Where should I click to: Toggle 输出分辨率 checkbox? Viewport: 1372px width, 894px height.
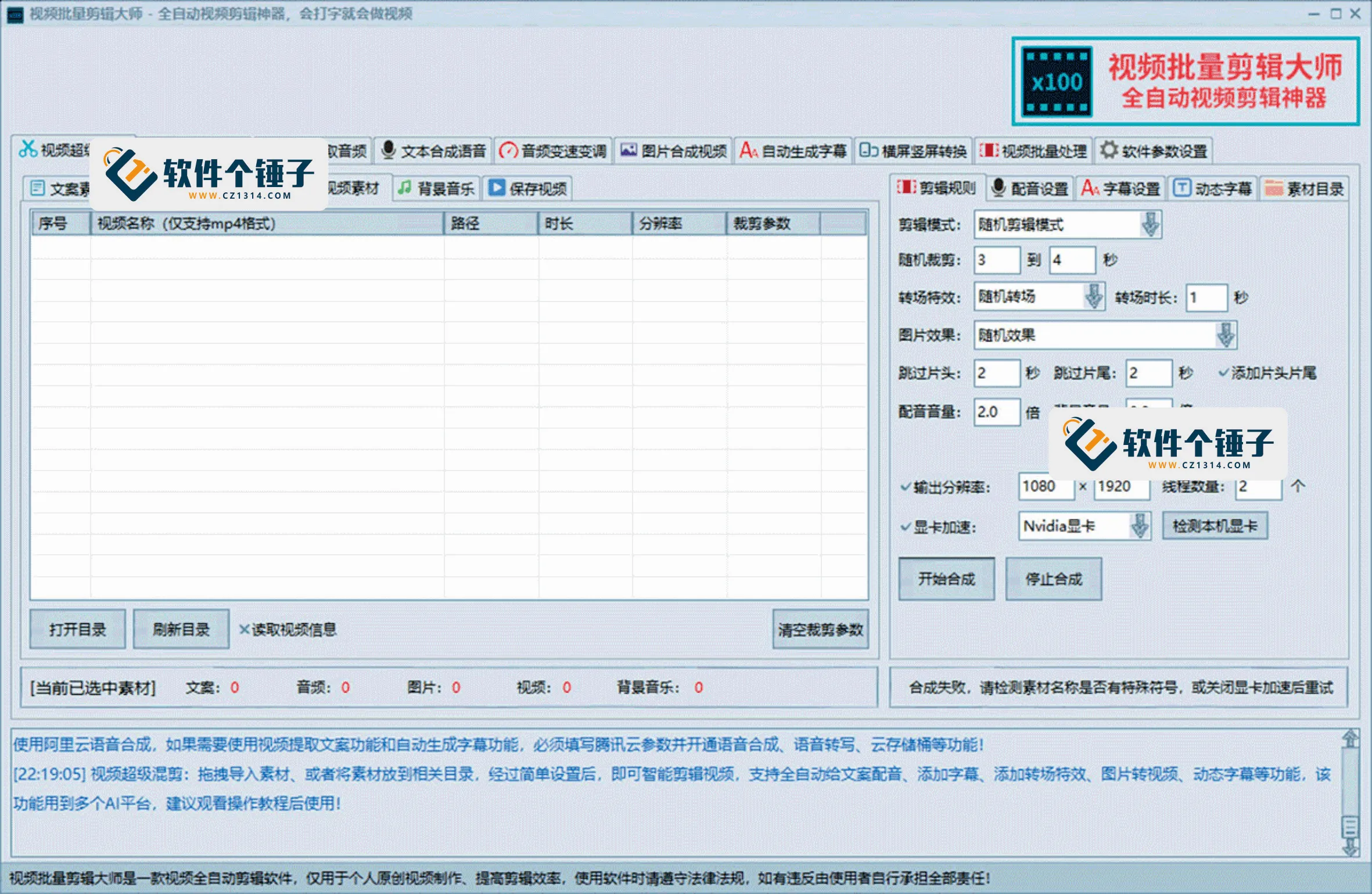tap(946, 487)
